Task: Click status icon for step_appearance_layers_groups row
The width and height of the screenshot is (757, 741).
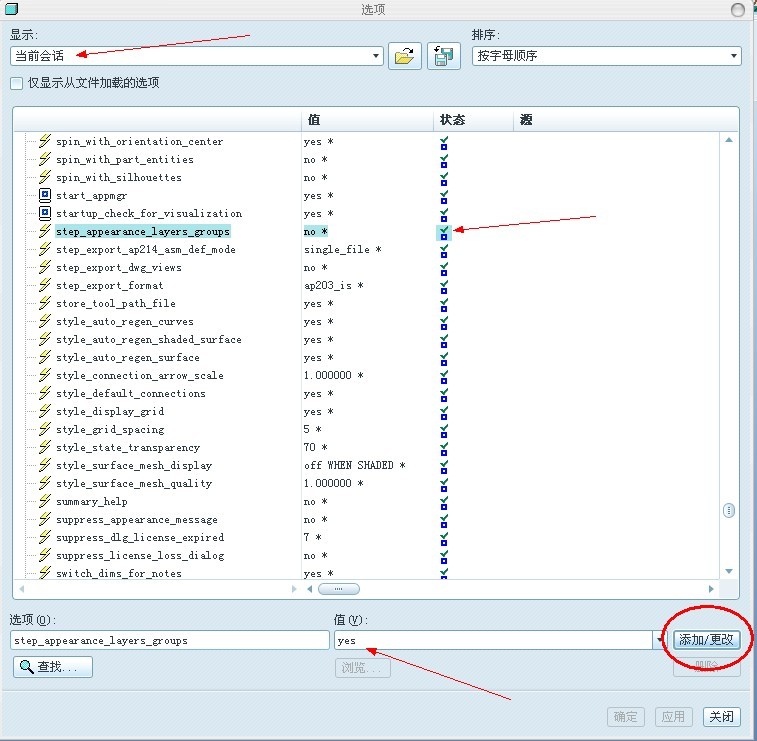Action: 444,232
